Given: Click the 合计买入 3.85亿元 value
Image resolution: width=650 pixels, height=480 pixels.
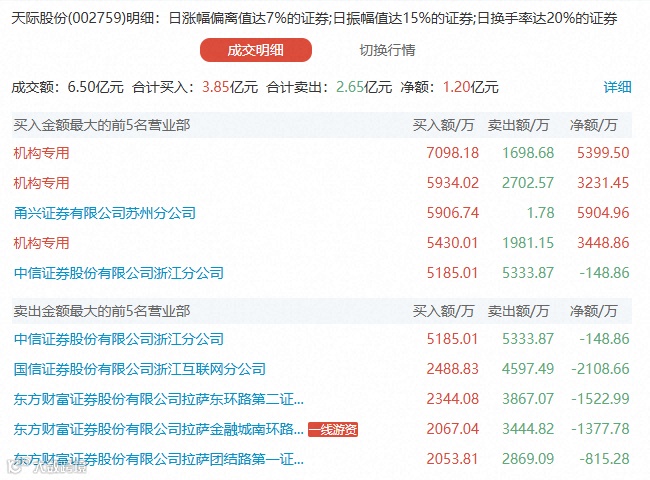Looking at the screenshot, I should 230,87.
